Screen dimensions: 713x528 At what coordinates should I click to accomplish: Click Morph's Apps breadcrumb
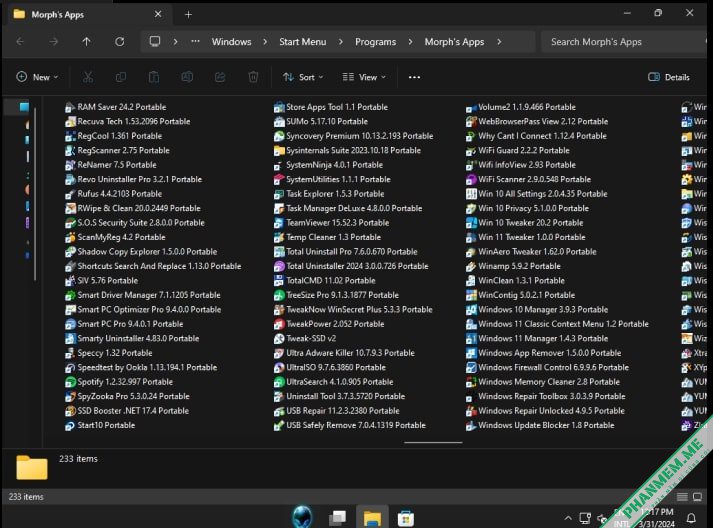(x=454, y=42)
